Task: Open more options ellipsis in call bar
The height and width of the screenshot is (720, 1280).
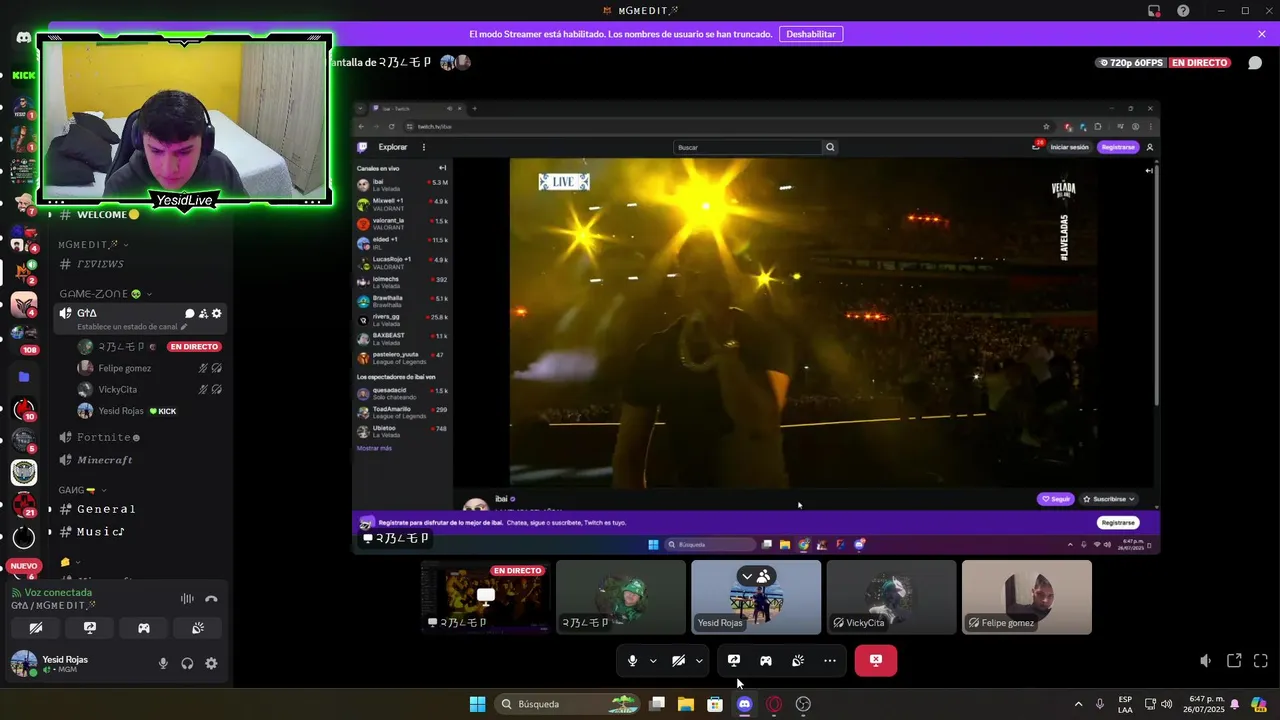Action: point(830,661)
